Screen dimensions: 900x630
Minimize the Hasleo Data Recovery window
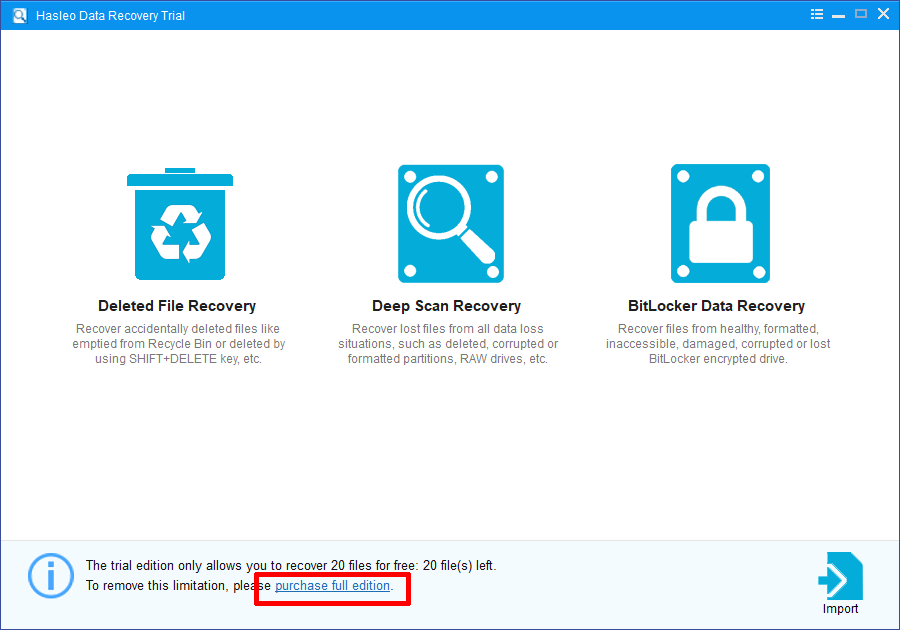coord(839,15)
